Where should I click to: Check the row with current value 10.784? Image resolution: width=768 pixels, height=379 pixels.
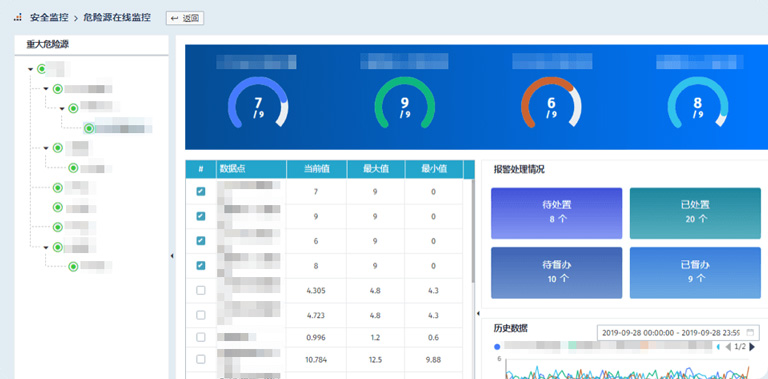click(x=201, y=359)
